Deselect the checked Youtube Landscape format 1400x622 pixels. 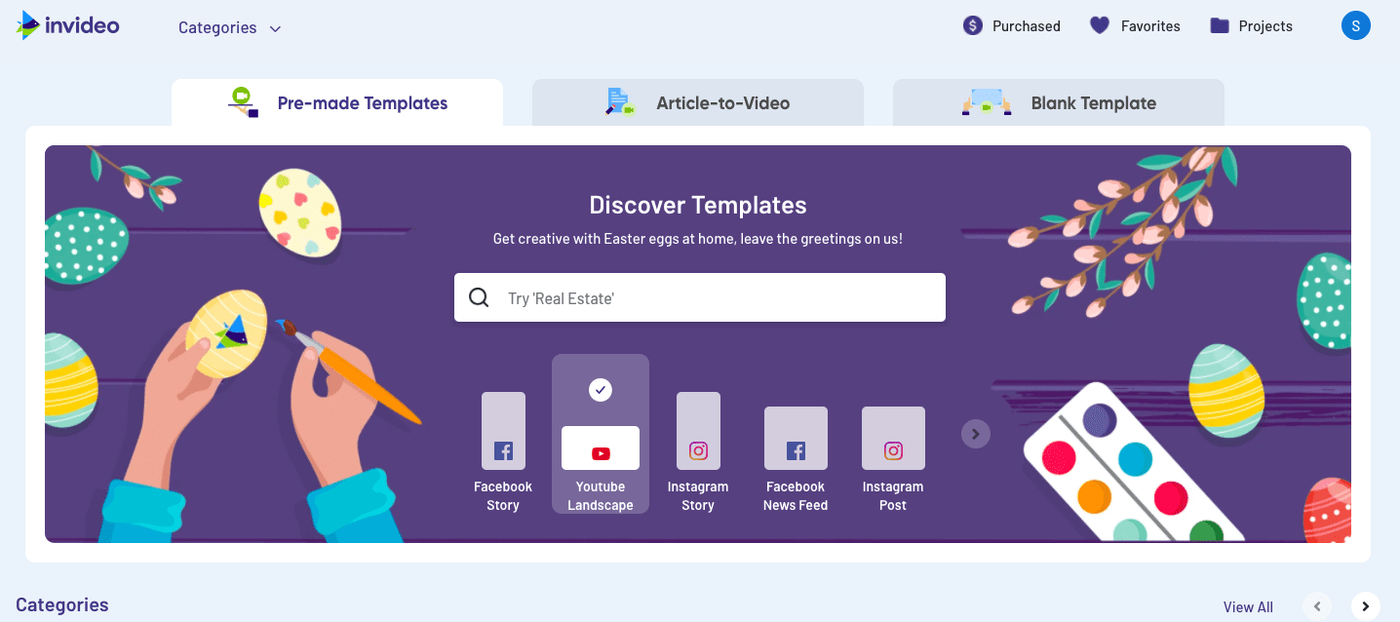(x=600, y=435)
